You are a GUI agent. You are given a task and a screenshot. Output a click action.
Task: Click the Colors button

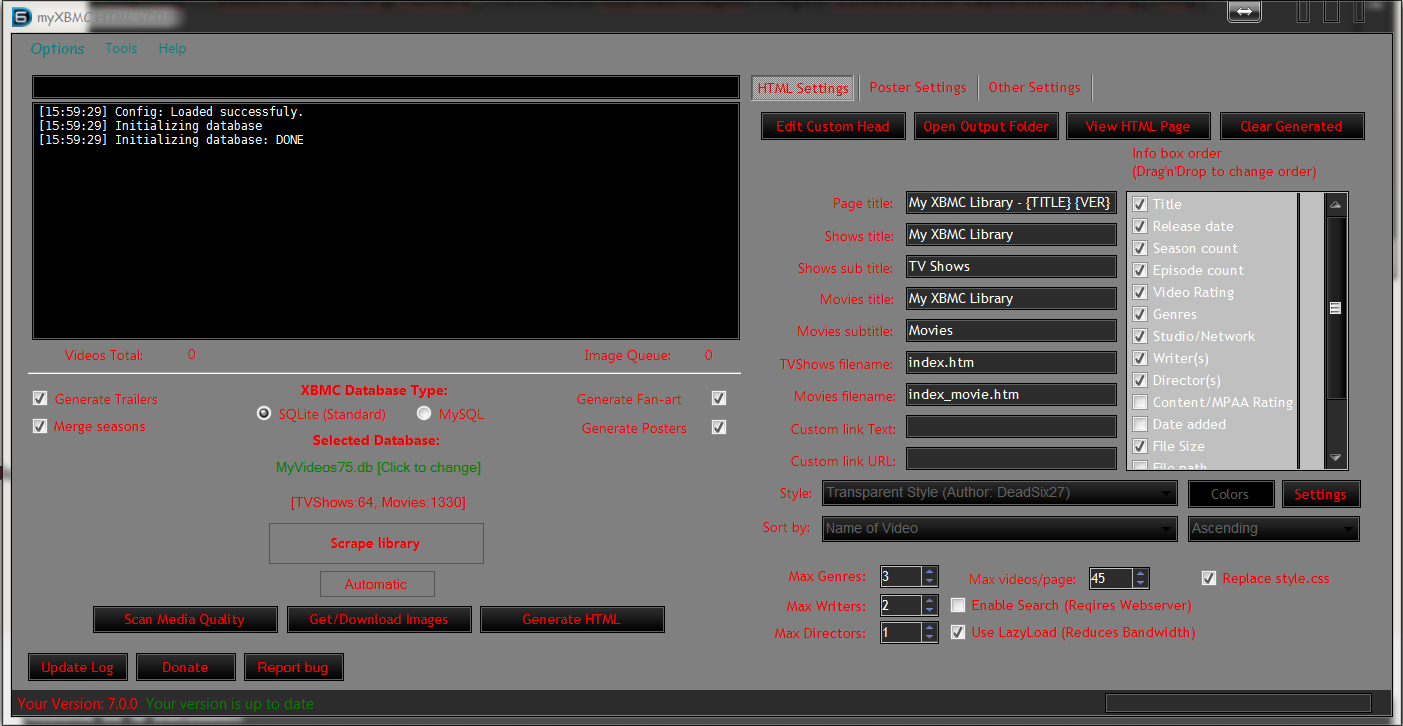pyautogui.click(x=1230, y=494)
